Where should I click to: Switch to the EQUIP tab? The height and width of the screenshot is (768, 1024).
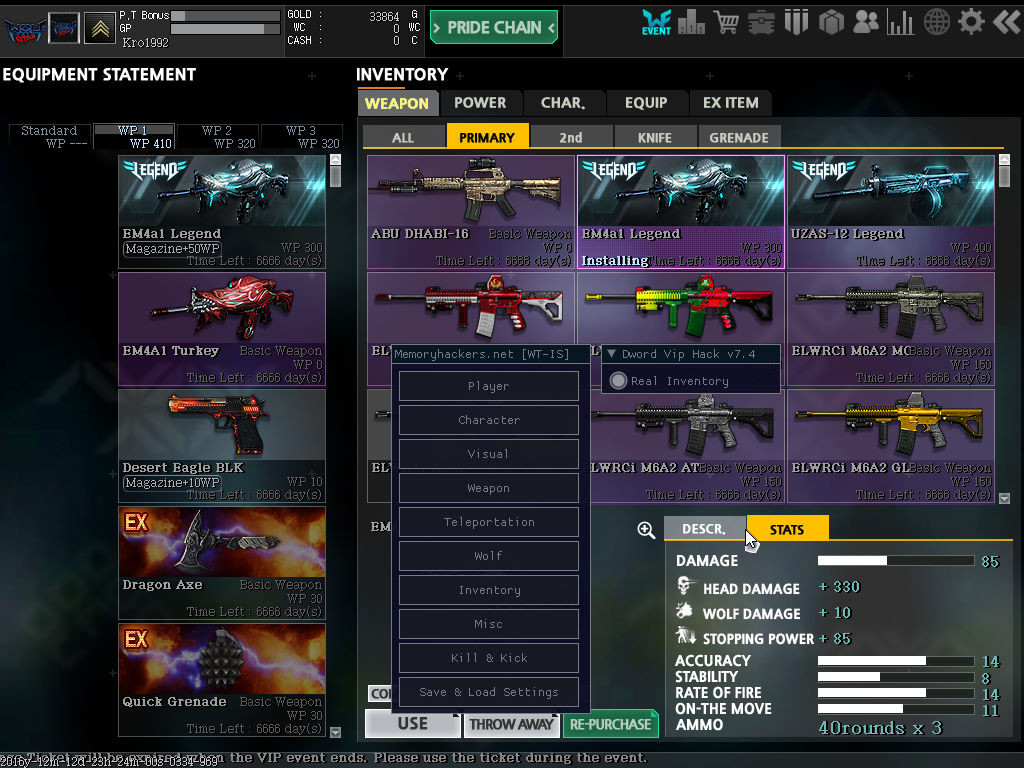pyautogui.click(x=646, y=103)
